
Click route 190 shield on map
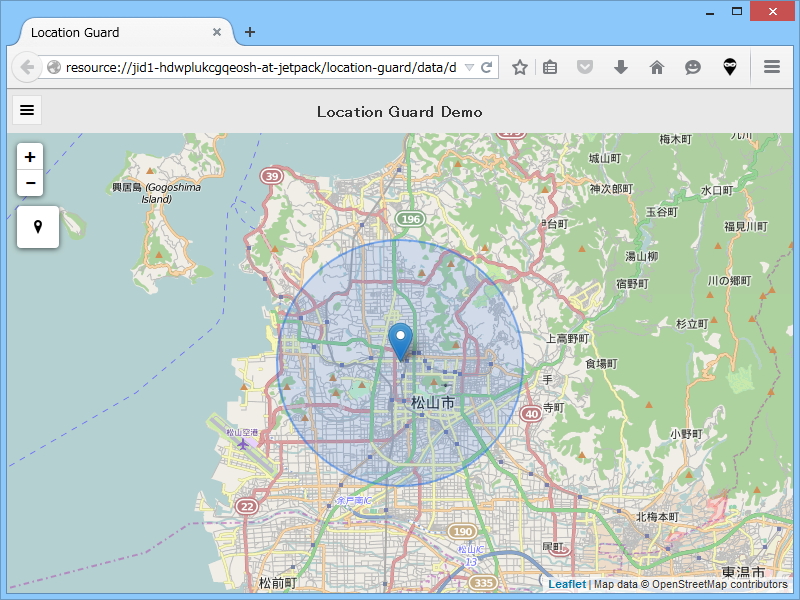(x=462, y=531)
